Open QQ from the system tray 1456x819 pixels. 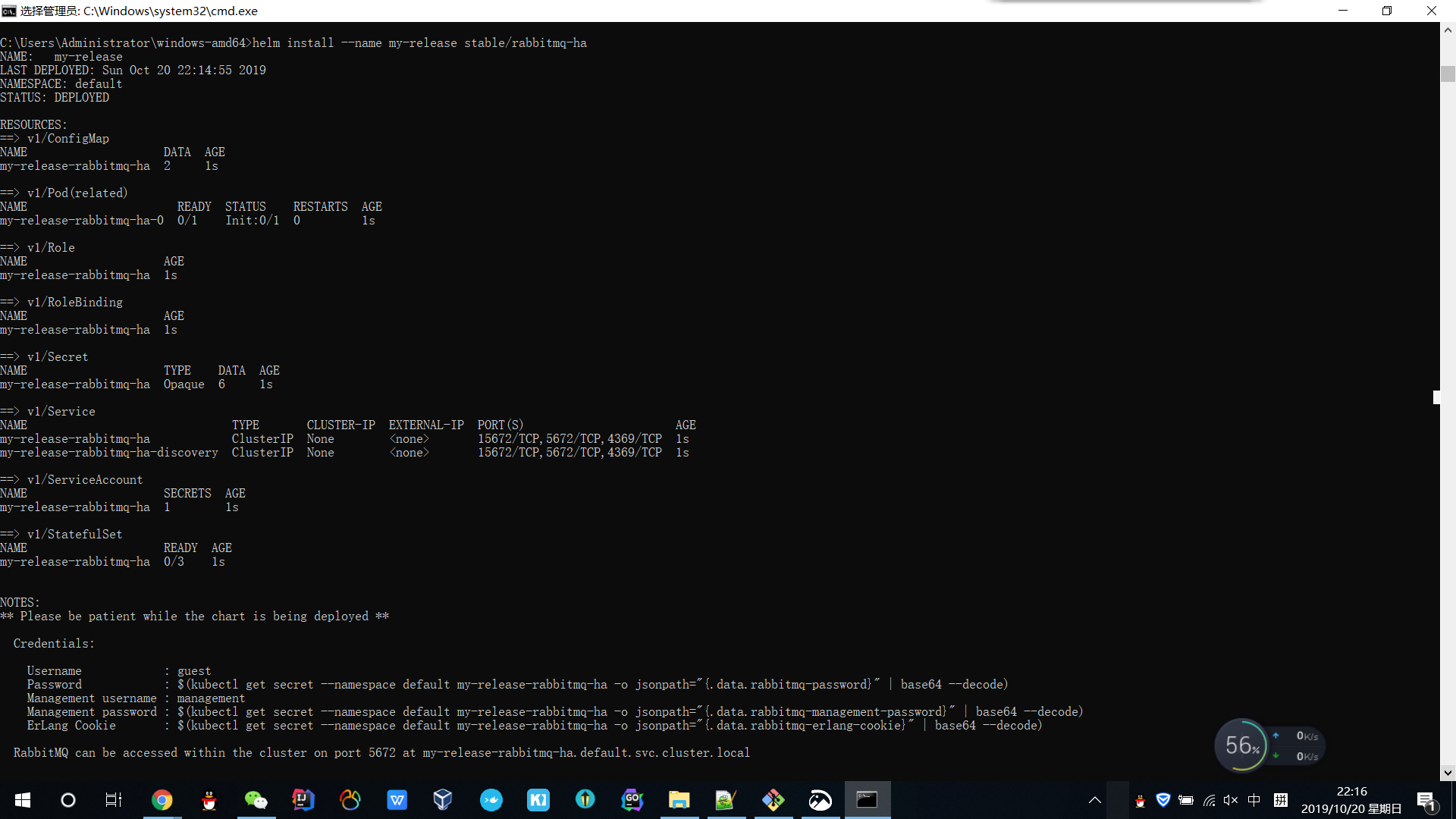click(x=1140, y=800)
